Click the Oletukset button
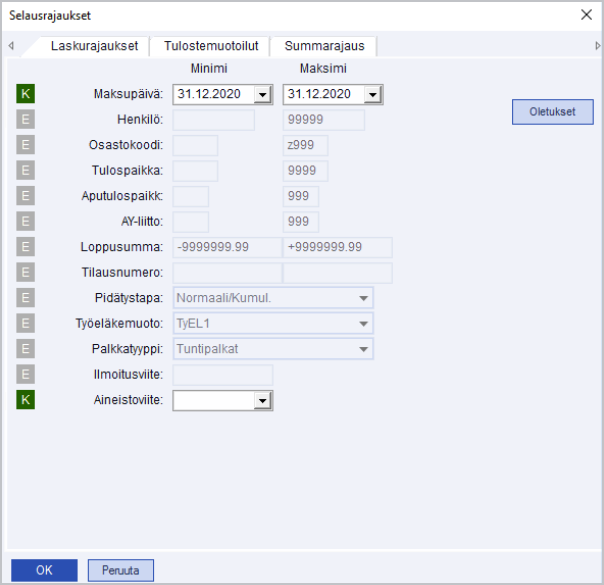The height and width of the screenshot is (585, 604). click(552, 112)
